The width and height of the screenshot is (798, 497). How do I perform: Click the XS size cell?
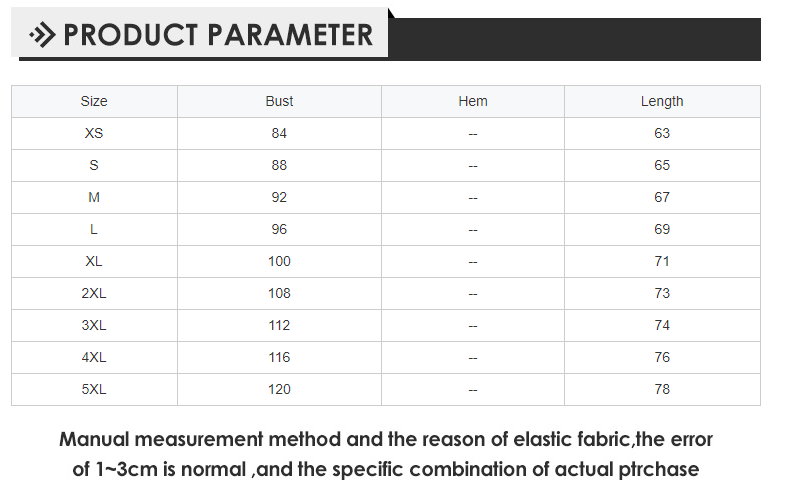coord(94,133)
